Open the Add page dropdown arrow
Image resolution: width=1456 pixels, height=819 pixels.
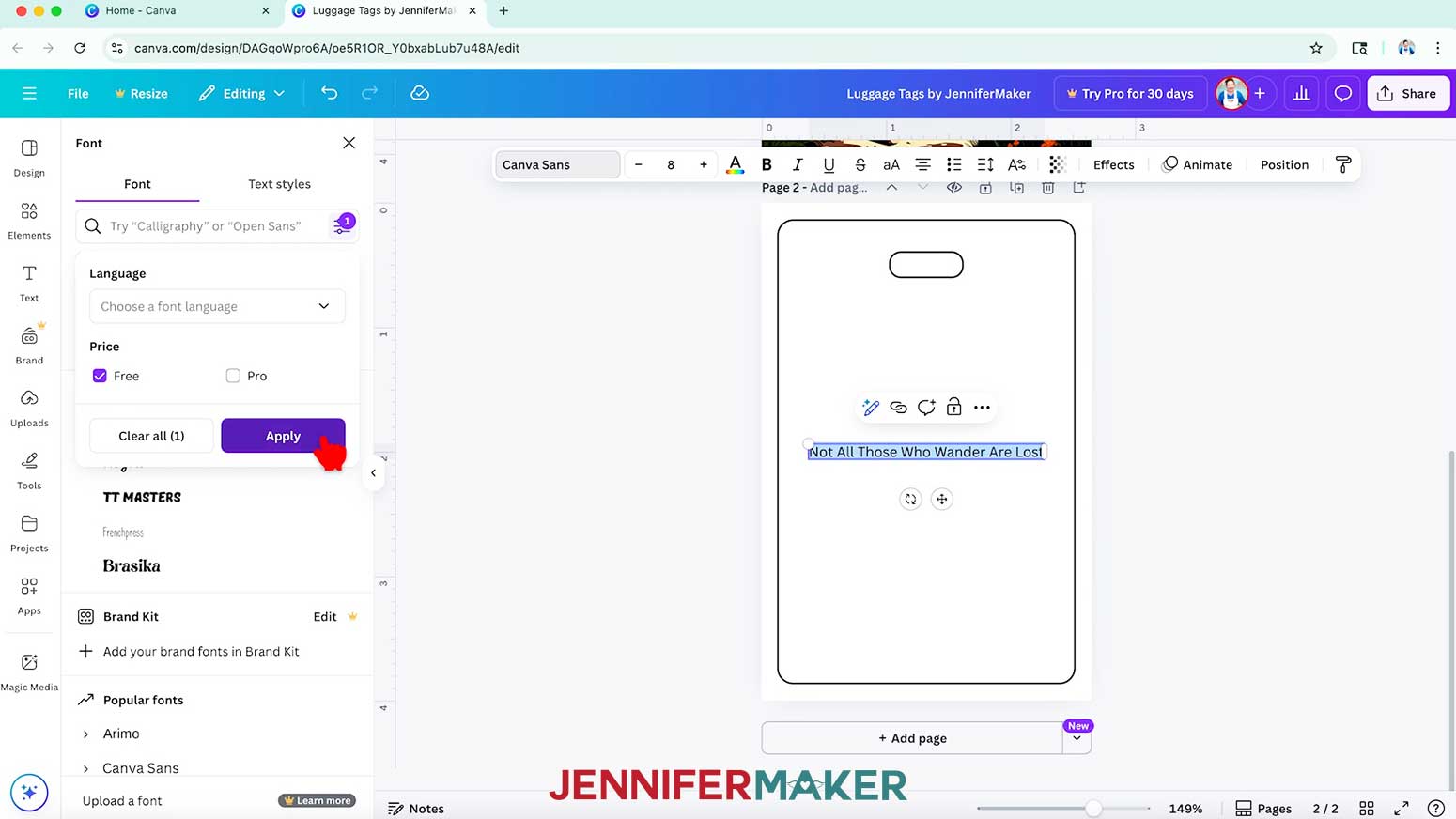click(x=1077, y=738)
